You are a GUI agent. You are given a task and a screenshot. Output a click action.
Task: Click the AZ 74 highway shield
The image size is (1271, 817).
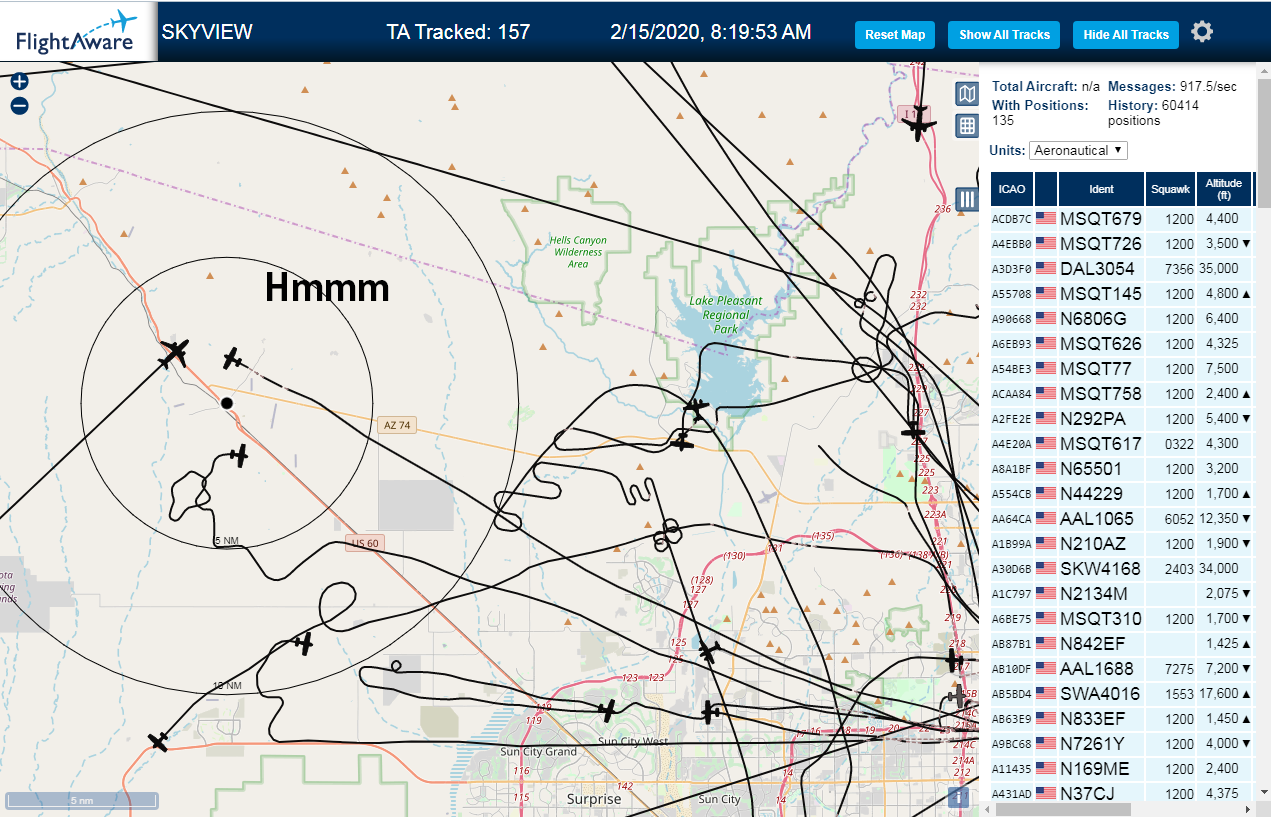(397, 426)
